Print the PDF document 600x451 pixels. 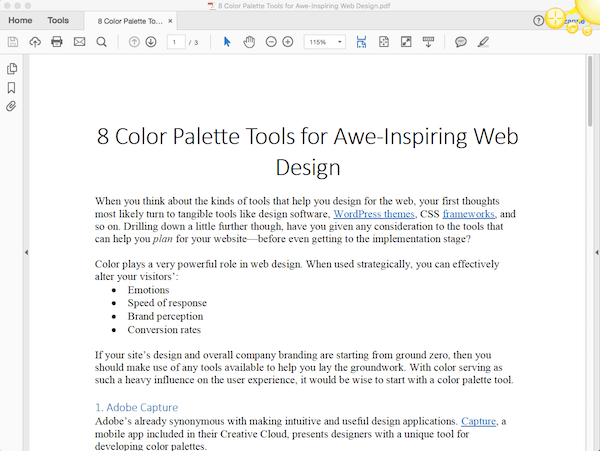(57, 42)
